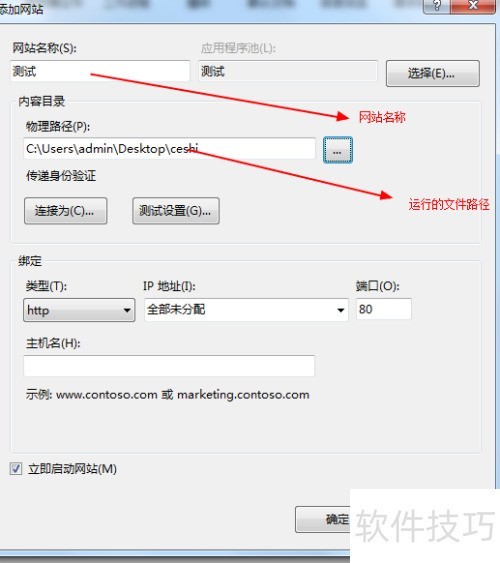Click the browse ellipsis button for physical path

(338, 150)
